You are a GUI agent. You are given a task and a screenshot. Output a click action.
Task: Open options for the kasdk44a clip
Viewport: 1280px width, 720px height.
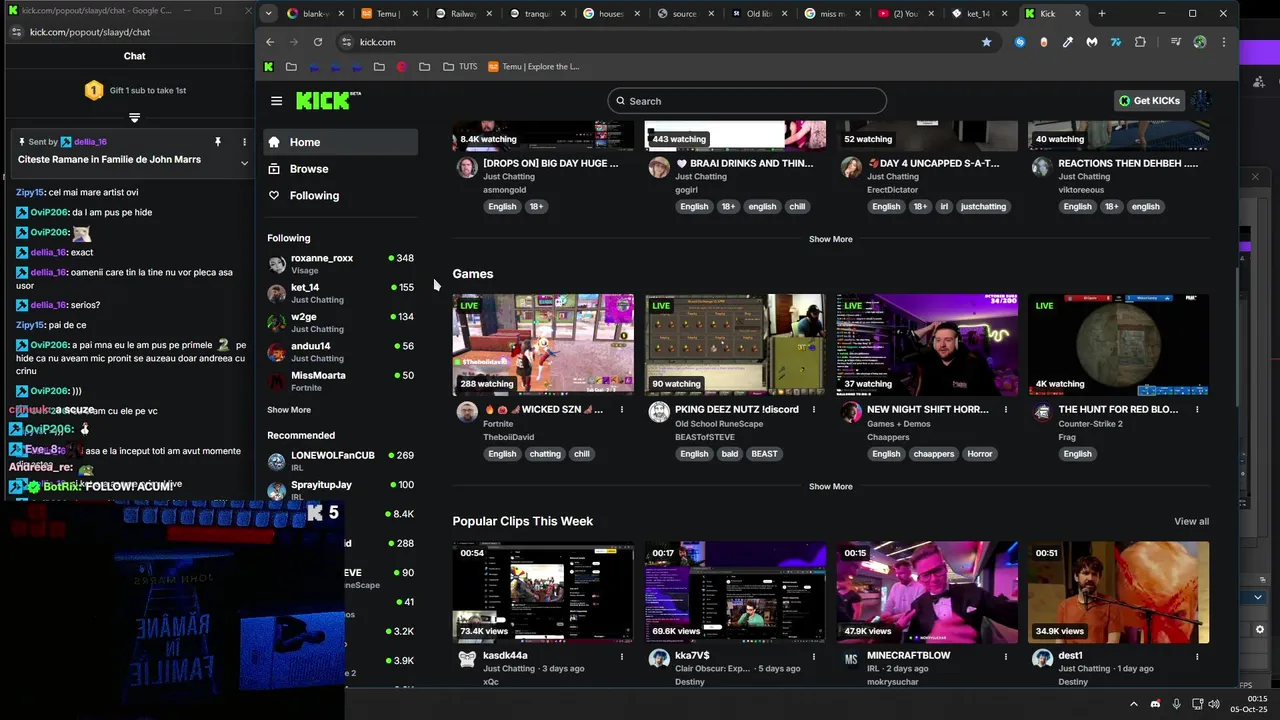tap(622, 657)
